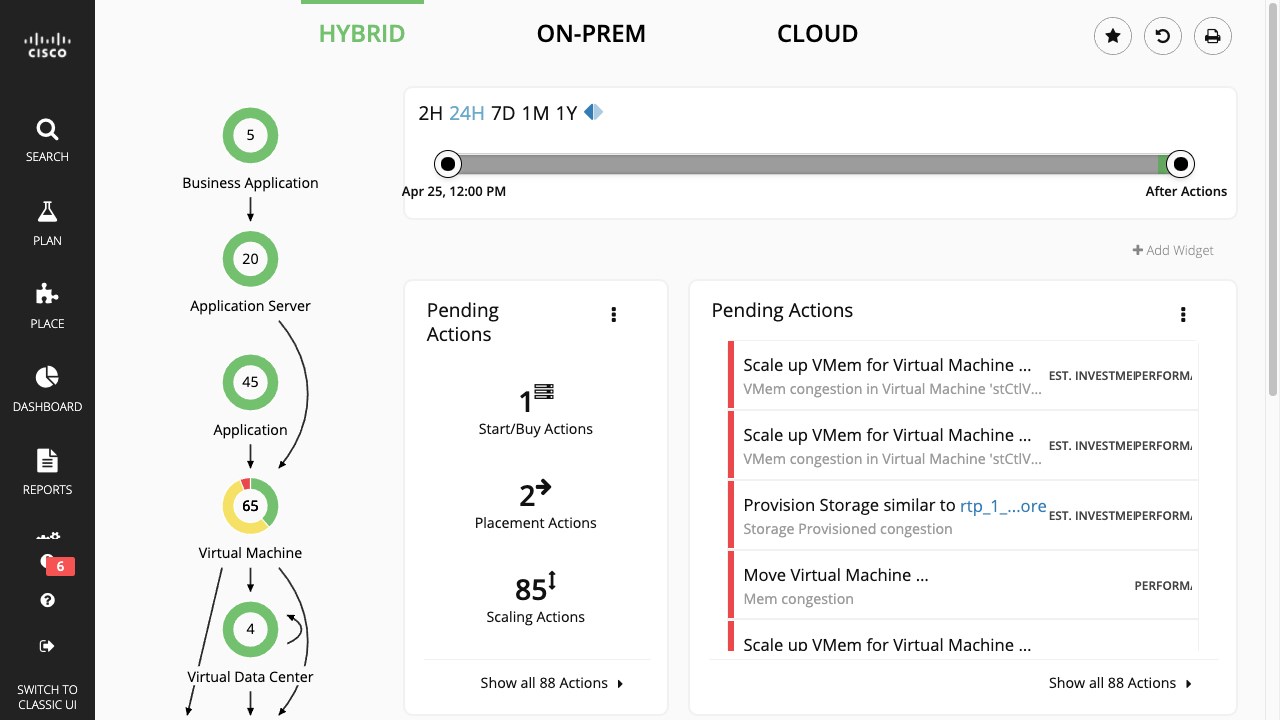Open the Application ring with 45
This screenshot has height=720, width=1280.
250,382
